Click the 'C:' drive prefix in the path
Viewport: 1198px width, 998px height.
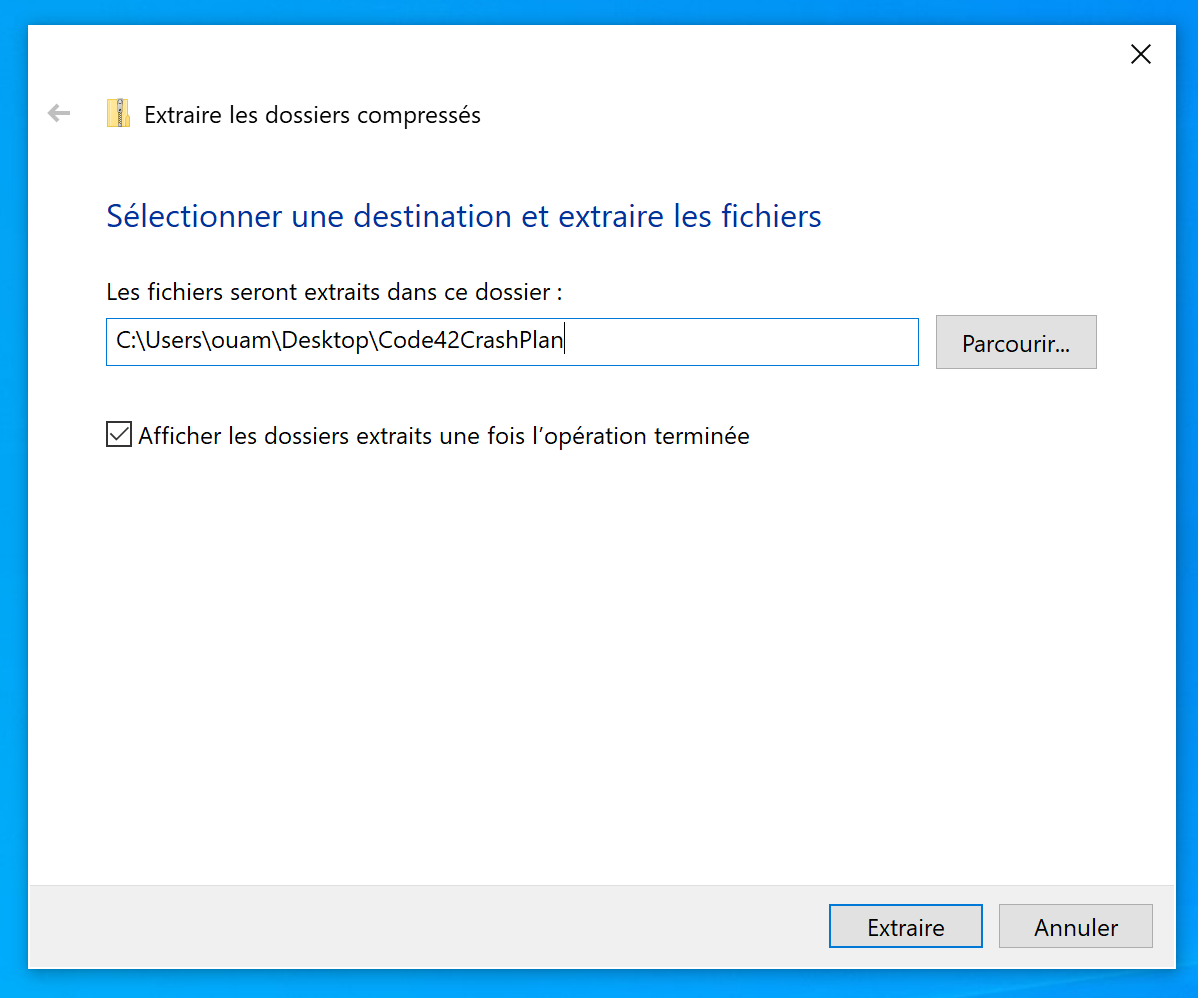pyautogui.click(x=125, y=341)
